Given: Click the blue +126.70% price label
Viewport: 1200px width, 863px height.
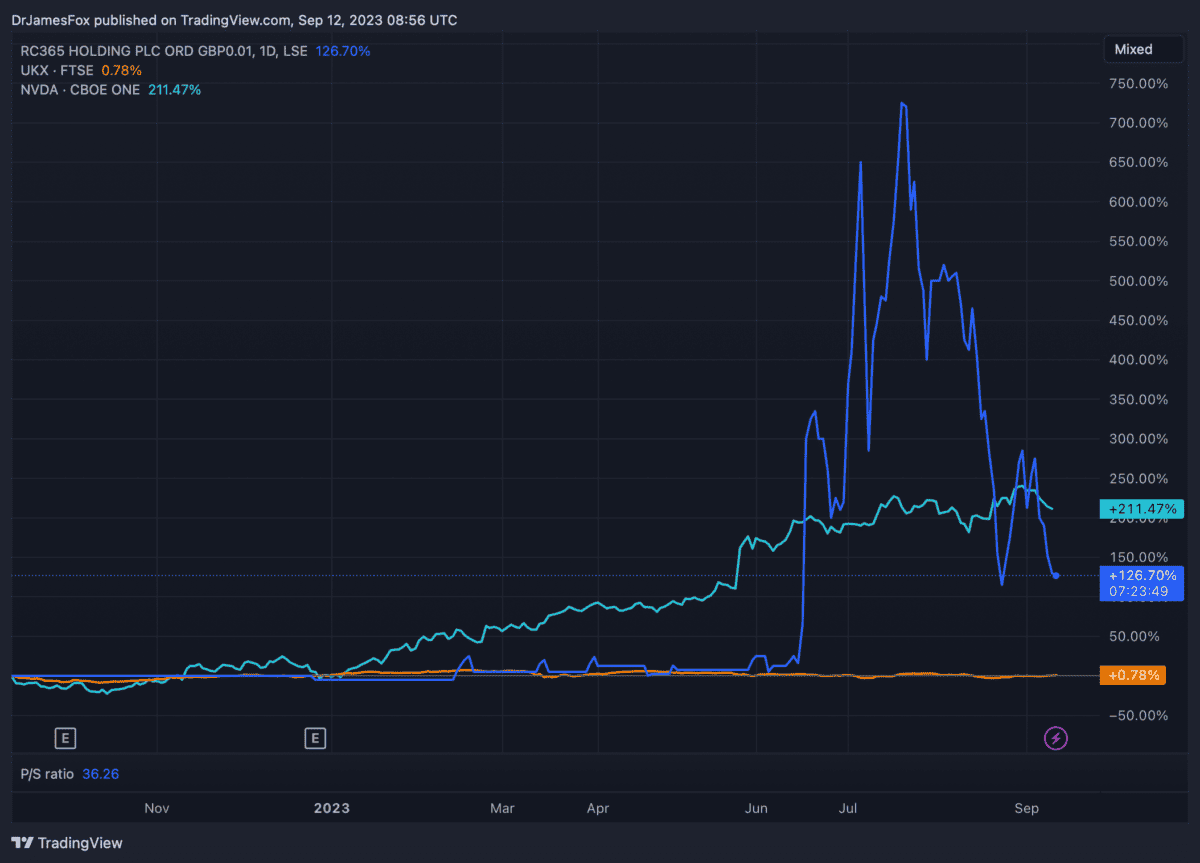Looking at the screenshot, I should coord(1141,576).
